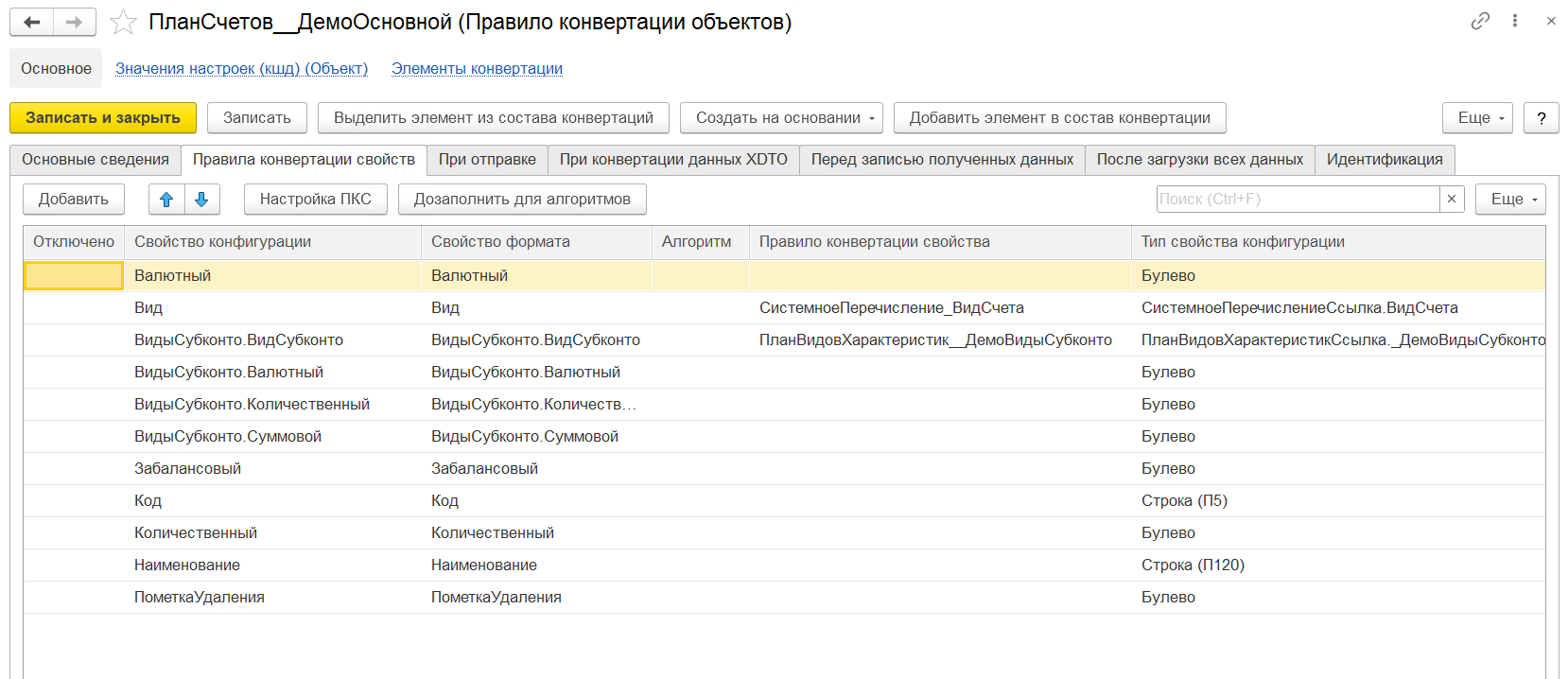Open the После загрузки всех данных tab
Viewport: 1568px width, 679px height.
click(1199, 160)
